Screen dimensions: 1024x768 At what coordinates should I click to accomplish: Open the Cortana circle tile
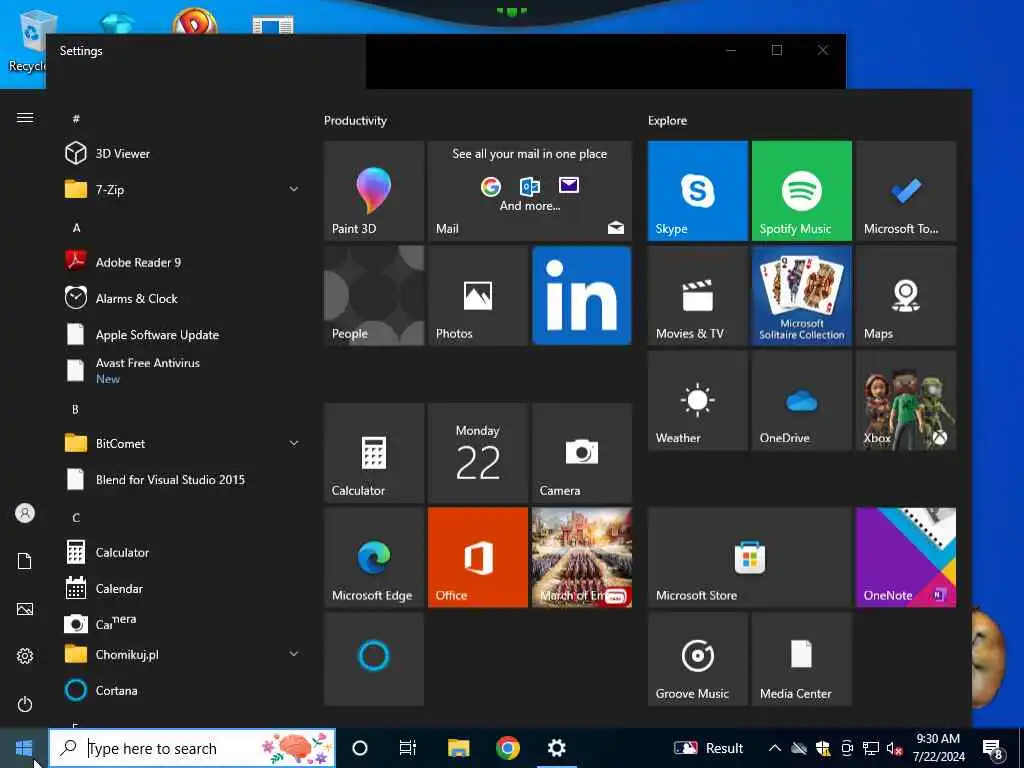click(x=374, y=659)
